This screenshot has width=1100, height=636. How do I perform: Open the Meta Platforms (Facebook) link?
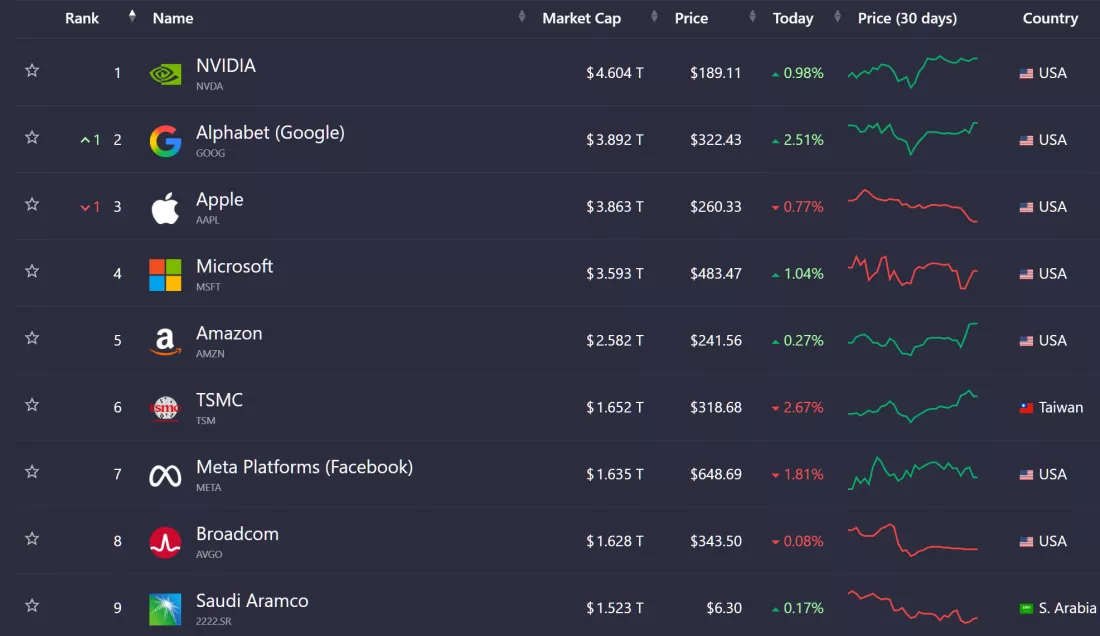pyautogui.click(x=304, y=467)
